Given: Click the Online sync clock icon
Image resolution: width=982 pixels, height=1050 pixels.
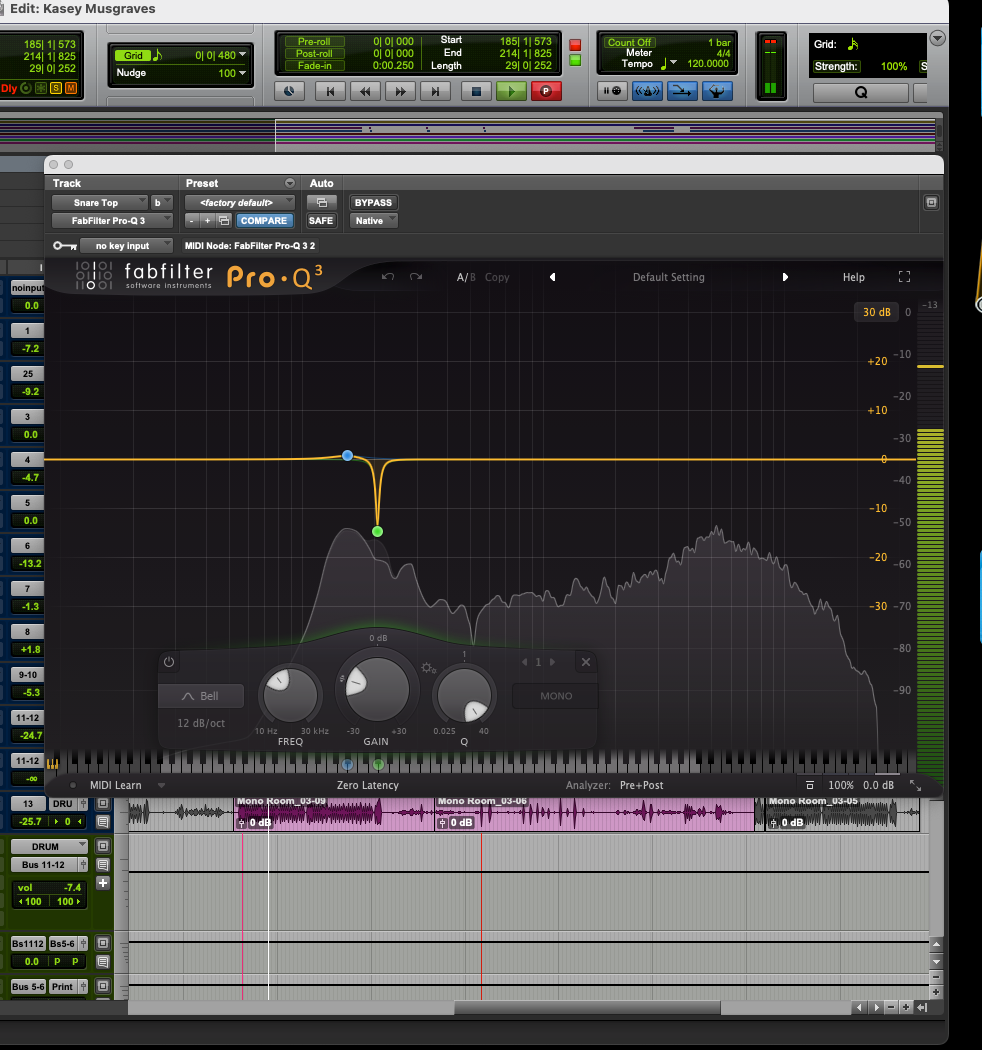Looking at the screenshot, I should coord(289,91).
